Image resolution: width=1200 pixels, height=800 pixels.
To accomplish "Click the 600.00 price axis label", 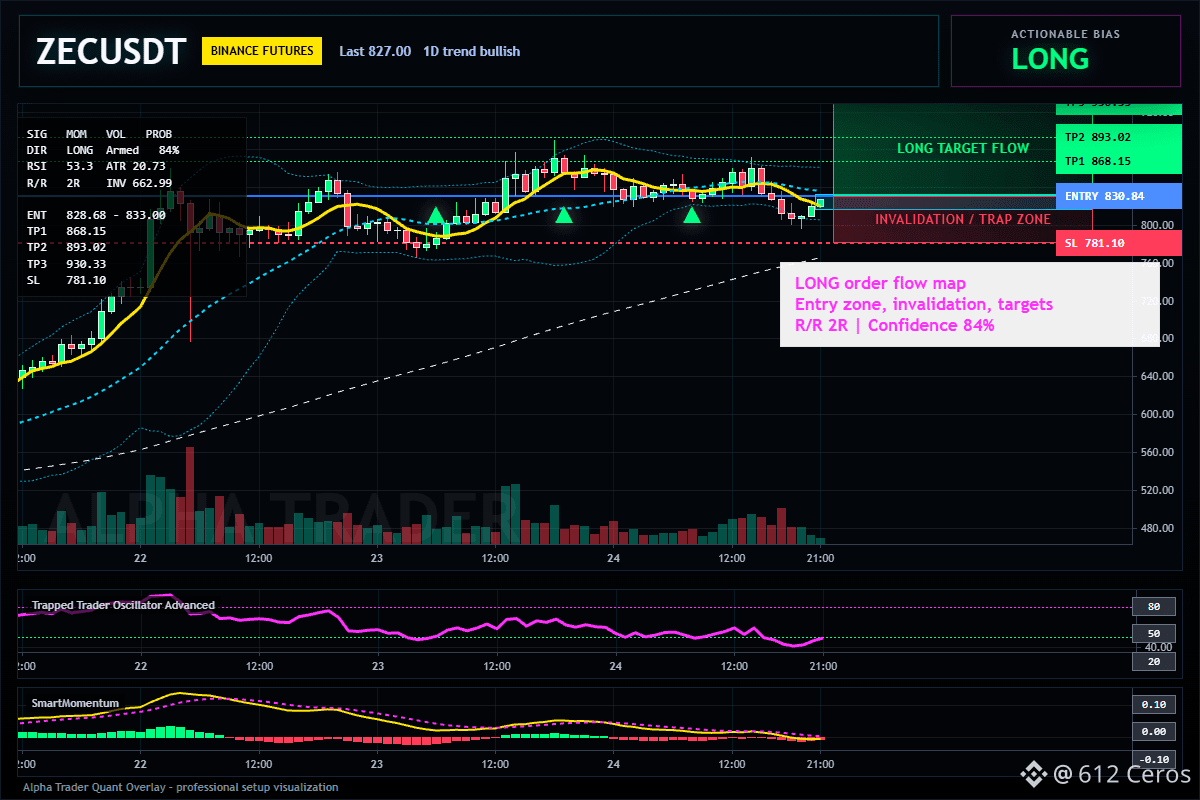I will pyautogui.click(x=1158, y=414).
